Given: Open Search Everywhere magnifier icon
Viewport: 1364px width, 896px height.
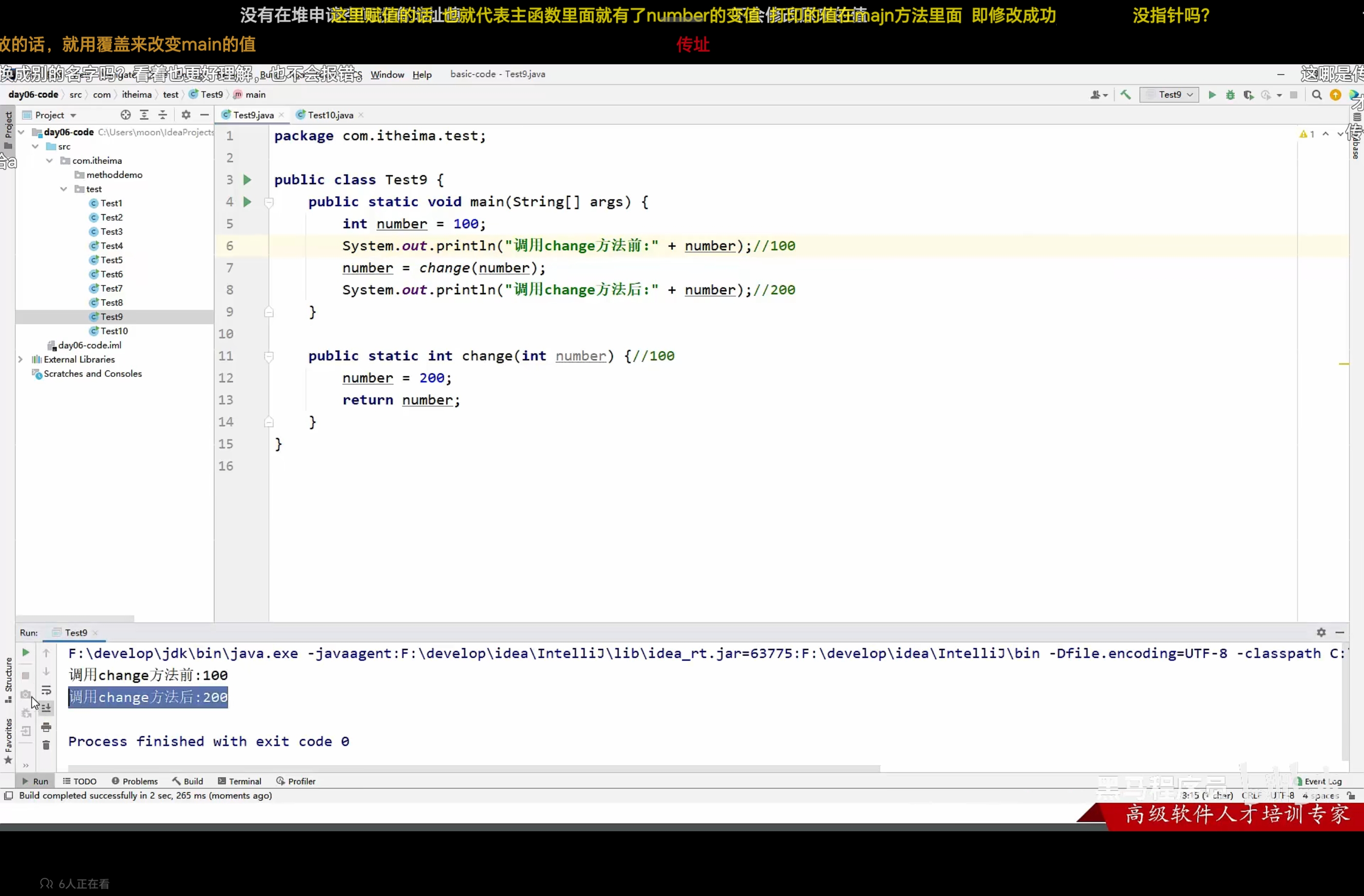Looking at the screenshot, I should point(1316,94).
